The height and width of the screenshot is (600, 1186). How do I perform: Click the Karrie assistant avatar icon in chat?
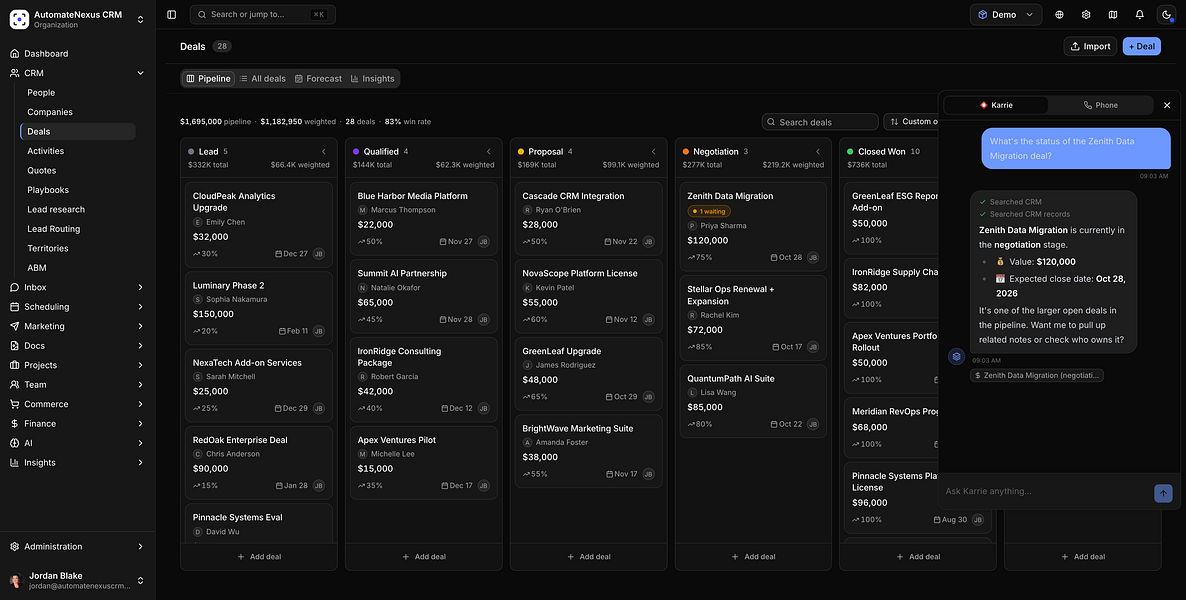956,356
